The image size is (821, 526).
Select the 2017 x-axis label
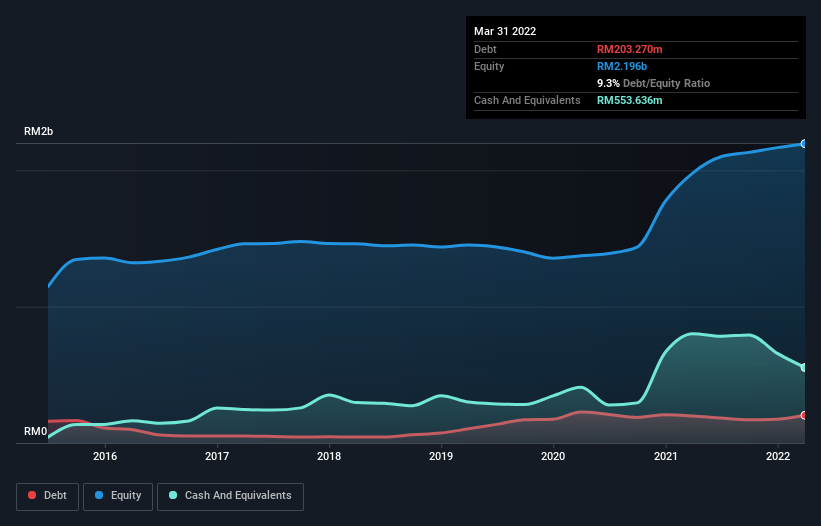(217, 456)
